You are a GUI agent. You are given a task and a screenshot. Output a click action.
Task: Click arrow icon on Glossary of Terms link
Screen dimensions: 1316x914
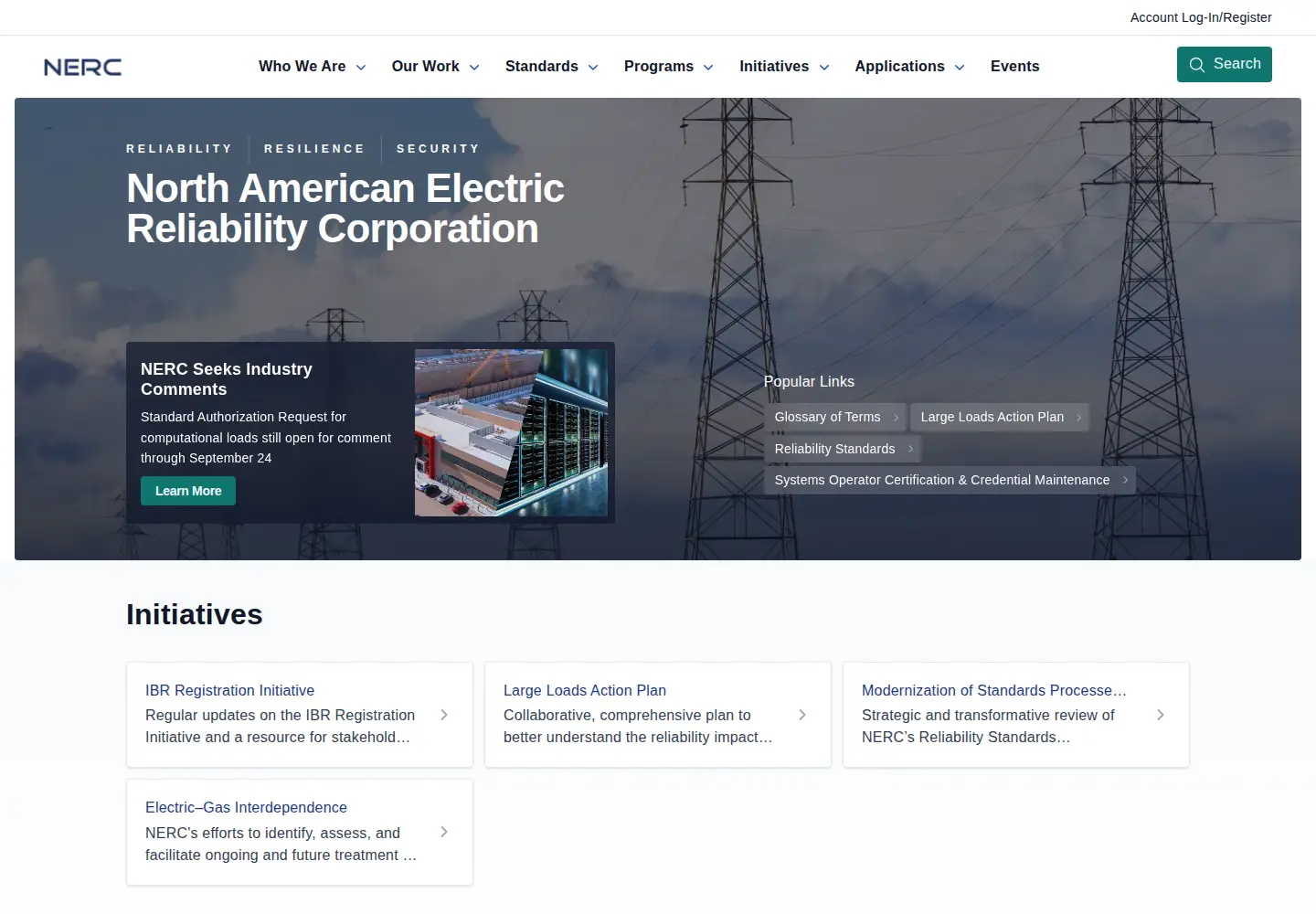point(896,418)
